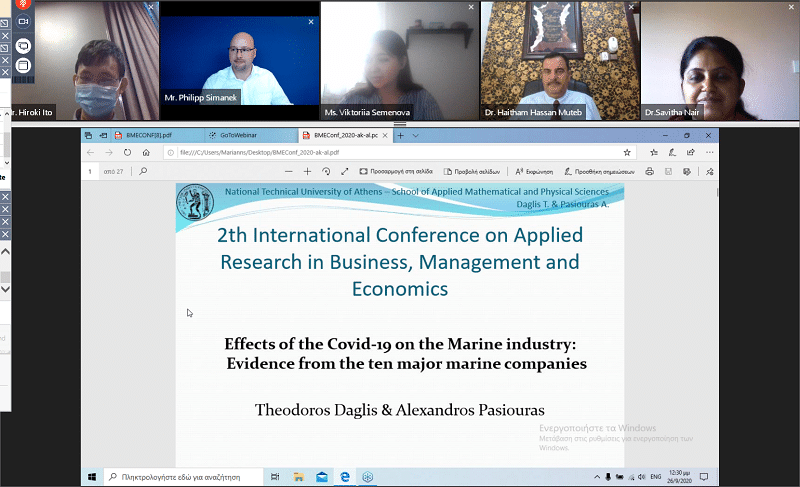Toggle the muted microphone button
Image resolution: width=800 pixels, height=487 pixels.
click(23, 3)
